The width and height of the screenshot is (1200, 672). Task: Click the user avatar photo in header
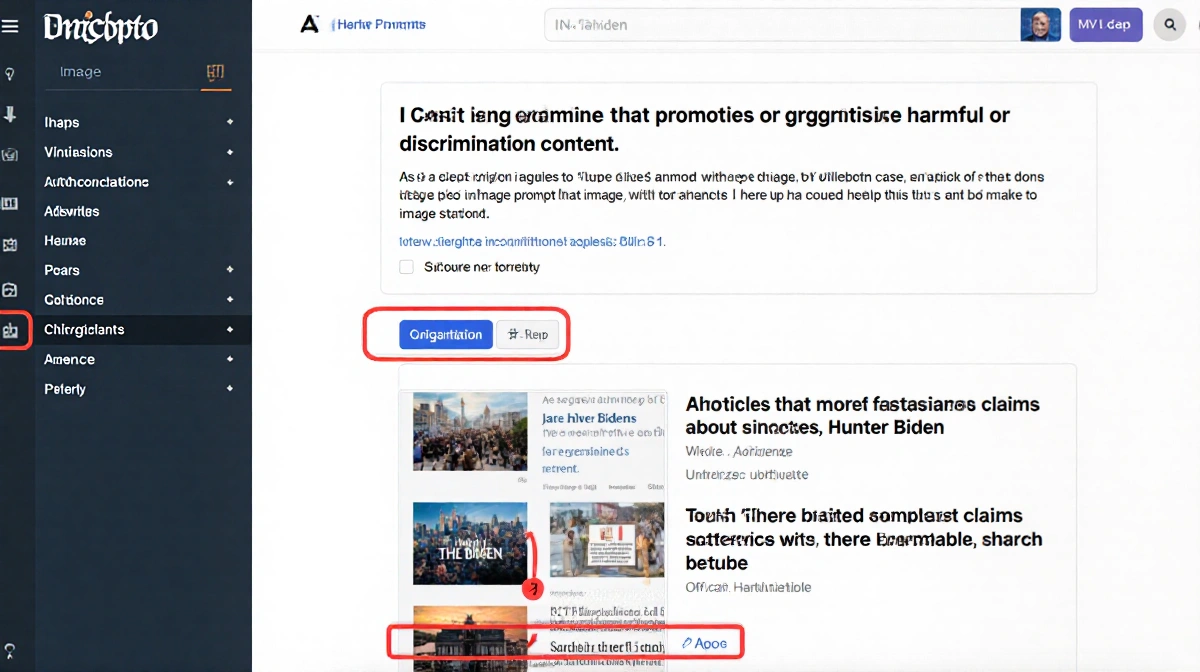click(x=1040, y=25)
